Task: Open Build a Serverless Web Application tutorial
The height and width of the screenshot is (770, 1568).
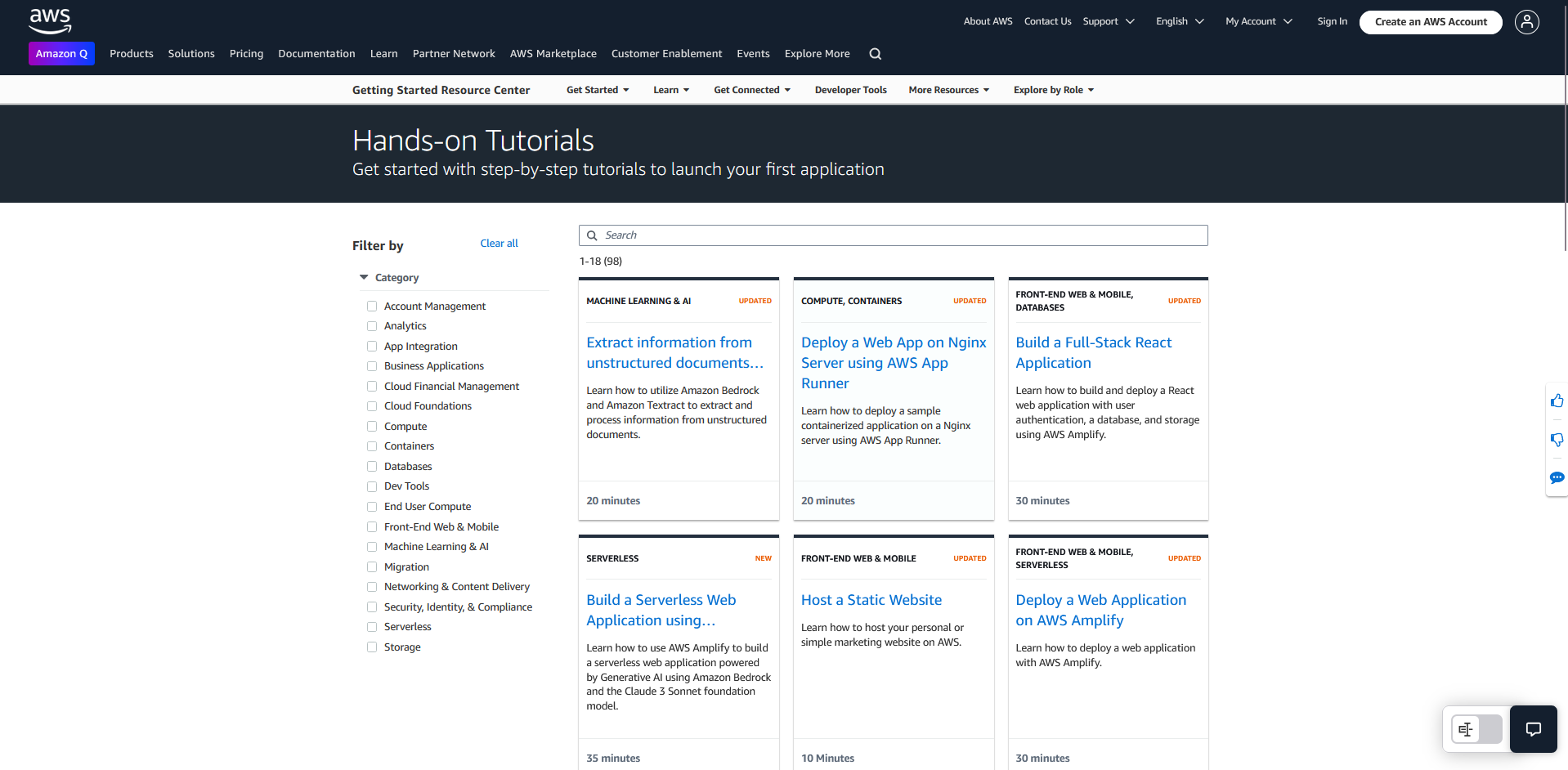Action: tap(661, 610)
